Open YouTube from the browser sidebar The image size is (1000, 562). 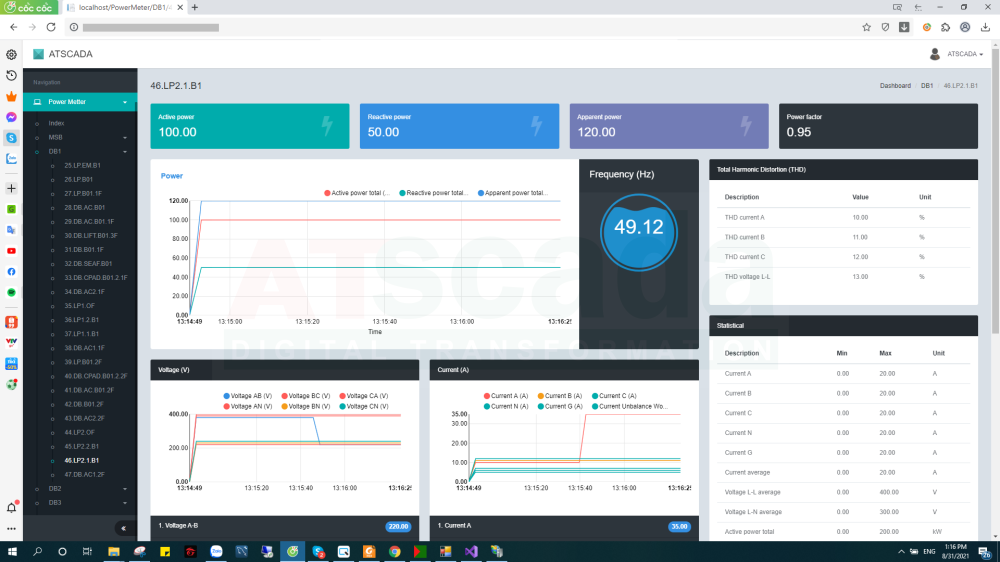[x=11, y=251]
